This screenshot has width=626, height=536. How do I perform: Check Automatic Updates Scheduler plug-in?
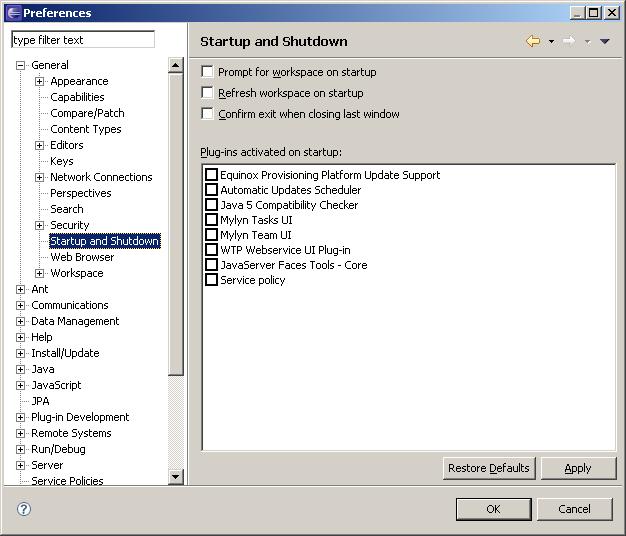(x=211, y=190)
